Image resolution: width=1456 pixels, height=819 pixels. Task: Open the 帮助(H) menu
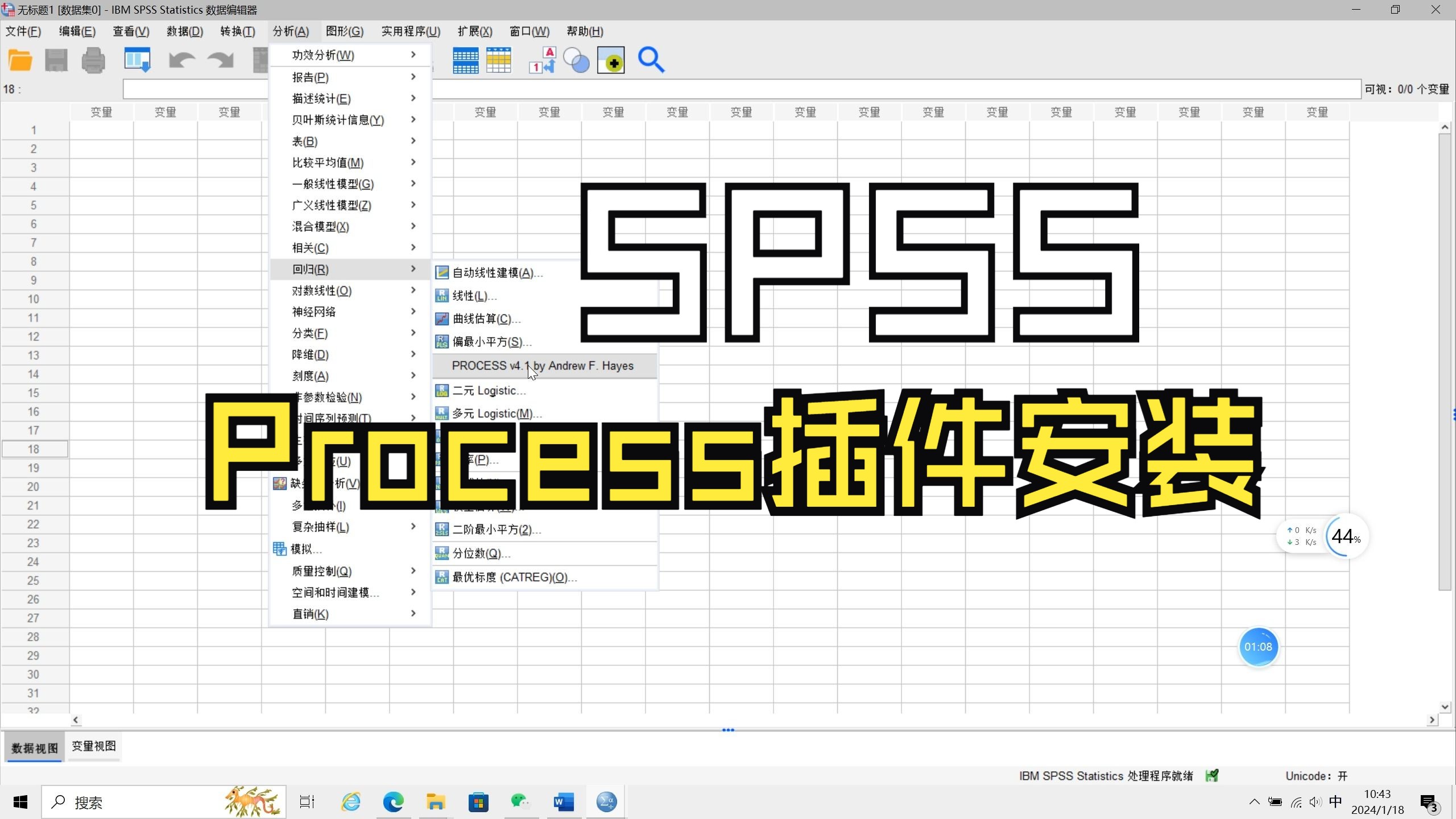(585, 31)
